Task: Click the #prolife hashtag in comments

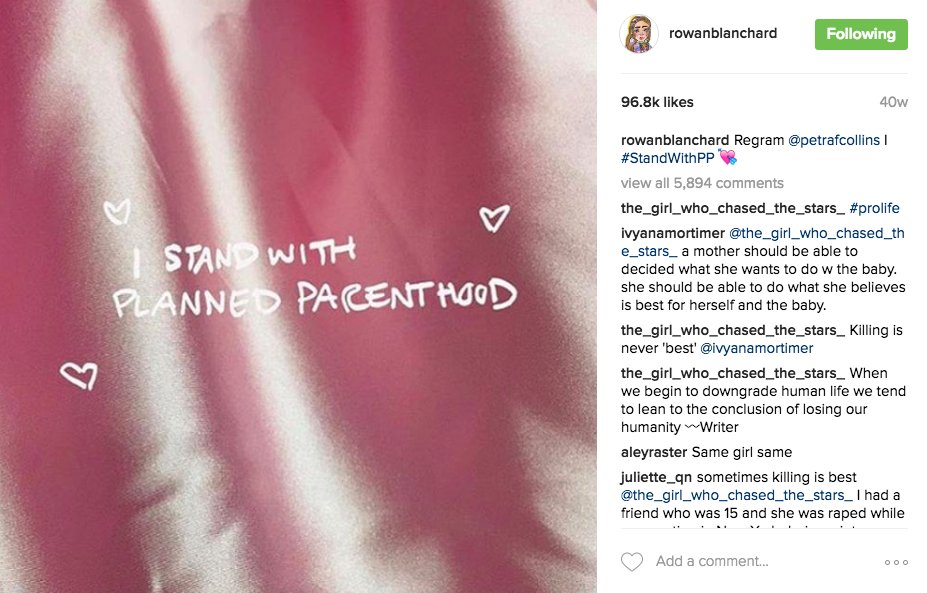Action: [x=874, y=208]
